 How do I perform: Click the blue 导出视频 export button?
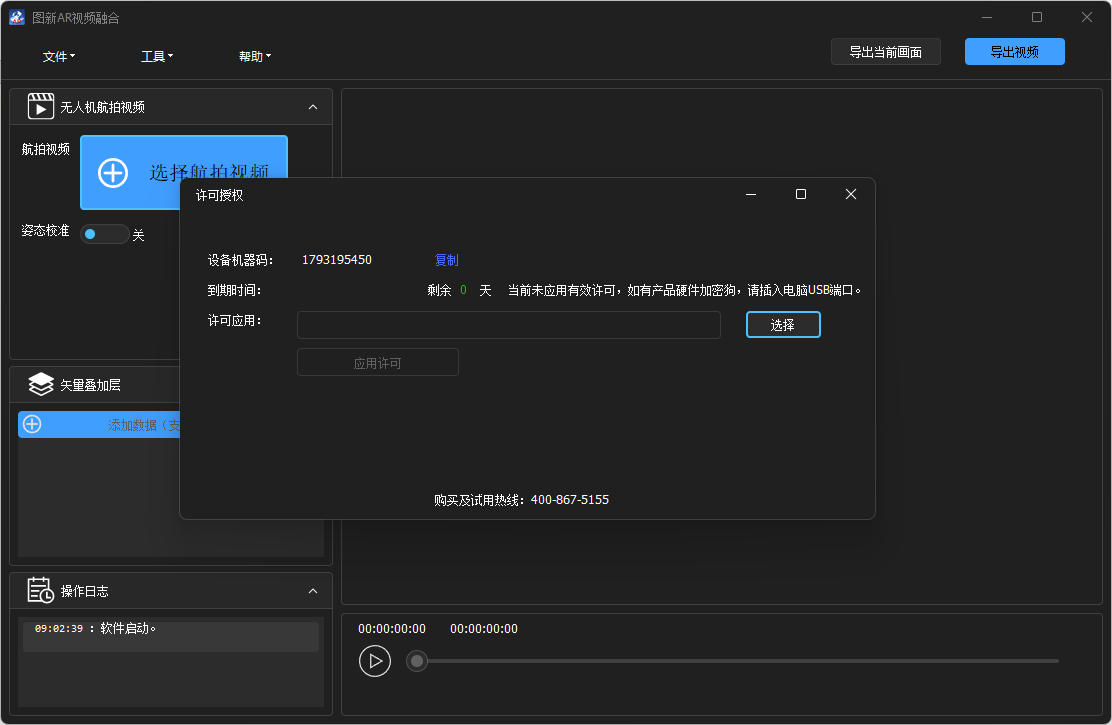(1014, 51)
